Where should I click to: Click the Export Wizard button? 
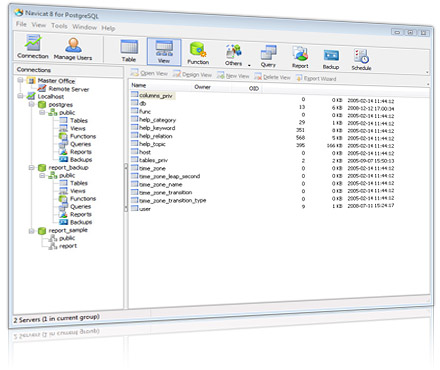316,78
